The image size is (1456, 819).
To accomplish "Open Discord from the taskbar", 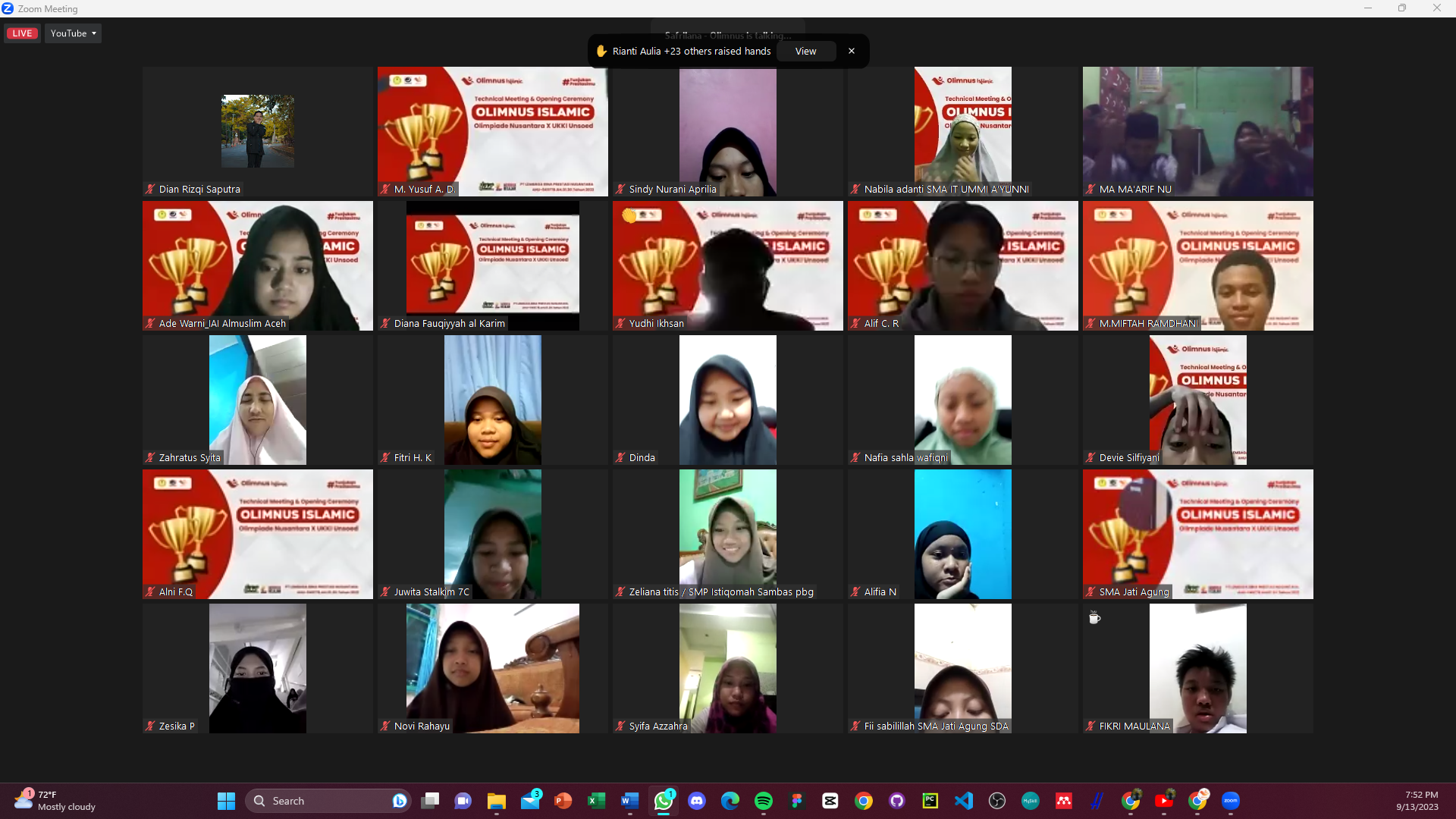I will pyautogui.click(x=697, y=801).
